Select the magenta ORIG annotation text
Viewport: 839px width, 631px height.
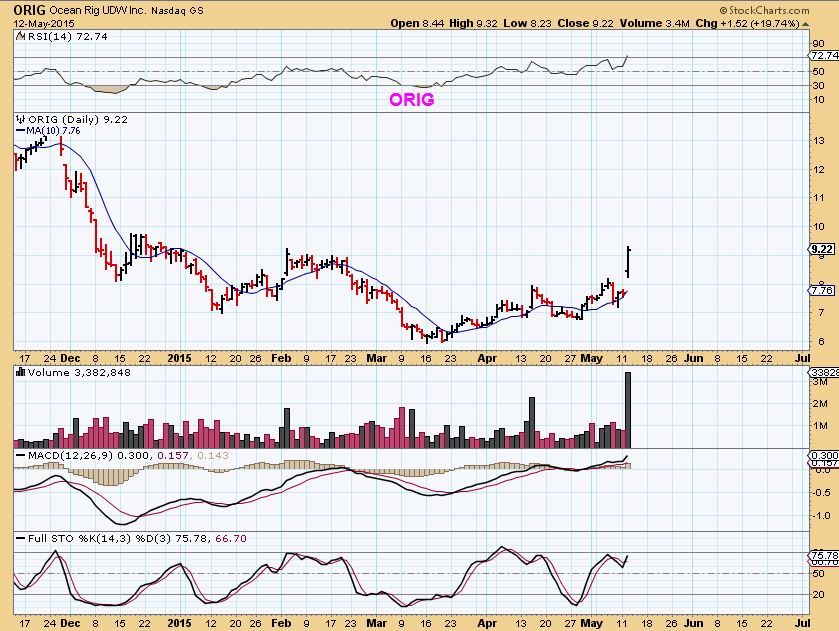click(x=411, y=100)
